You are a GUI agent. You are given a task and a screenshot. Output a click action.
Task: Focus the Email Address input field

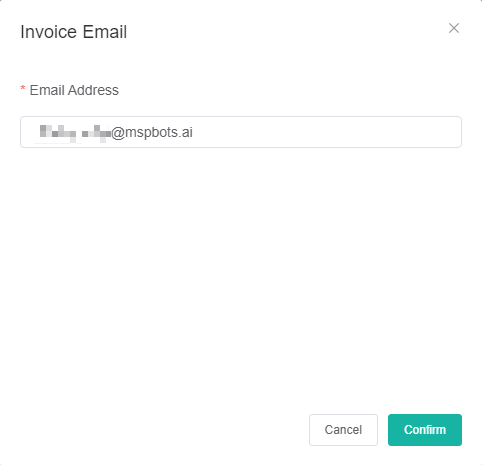(x=241, y=132)
